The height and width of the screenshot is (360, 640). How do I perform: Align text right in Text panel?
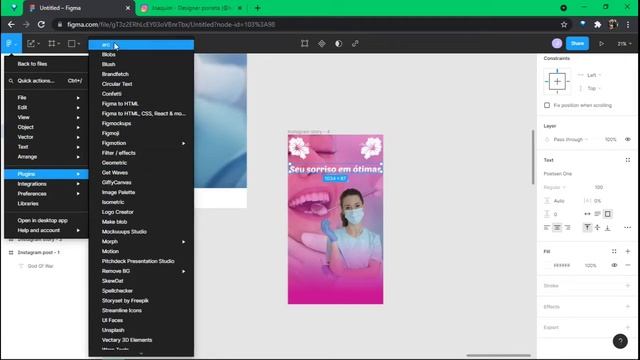(567, 227)
